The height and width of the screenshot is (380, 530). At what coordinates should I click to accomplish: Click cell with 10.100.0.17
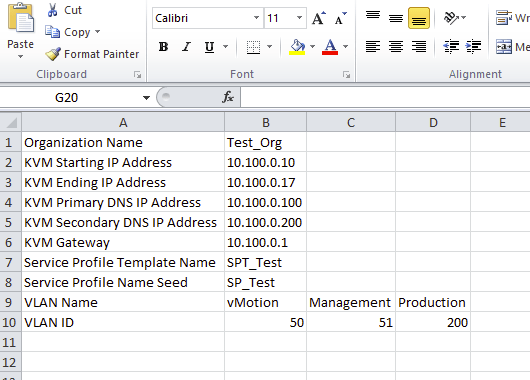coord(266,182)
